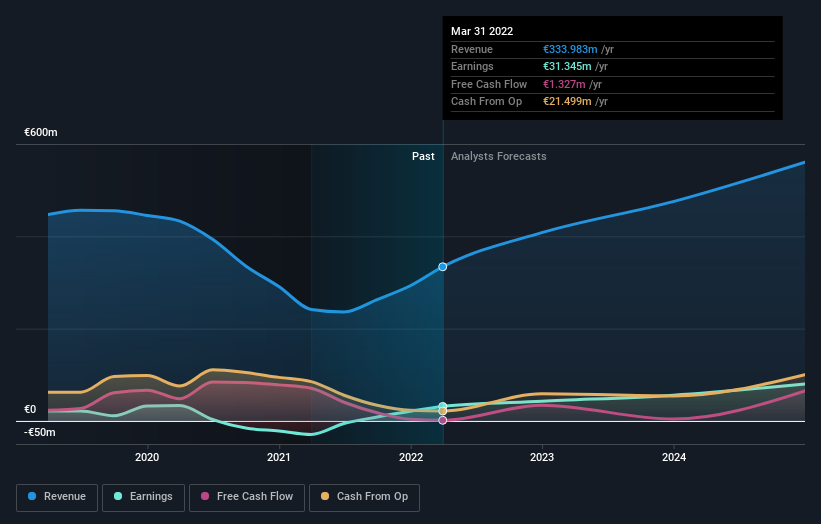Click the -€50m y-axis label
Image resolution: width=821 pixels, height=524 pixels.
[39, 432]
